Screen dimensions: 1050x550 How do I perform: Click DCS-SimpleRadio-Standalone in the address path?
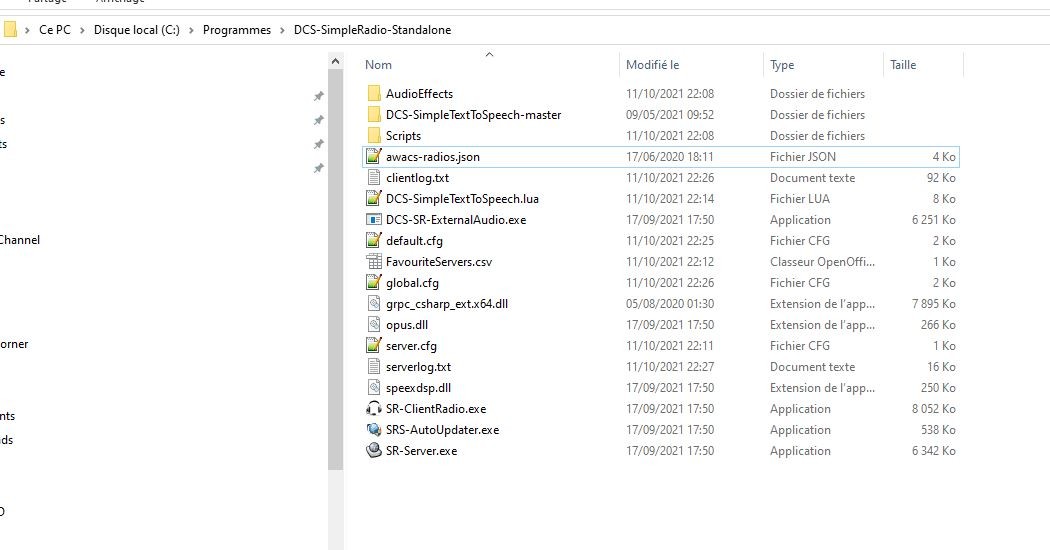point(372,30)
